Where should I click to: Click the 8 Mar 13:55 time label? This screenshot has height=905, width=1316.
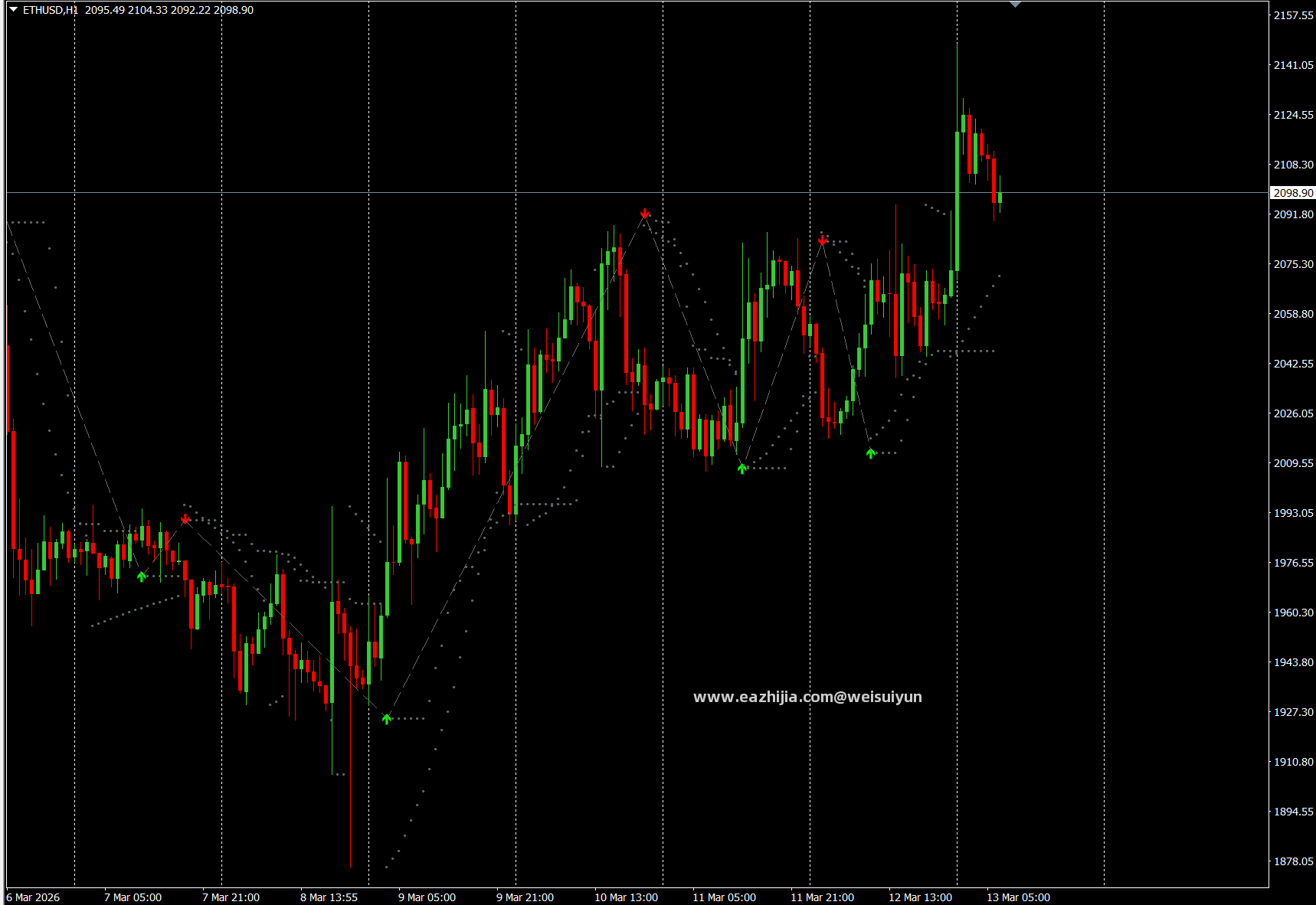[329, 897]
